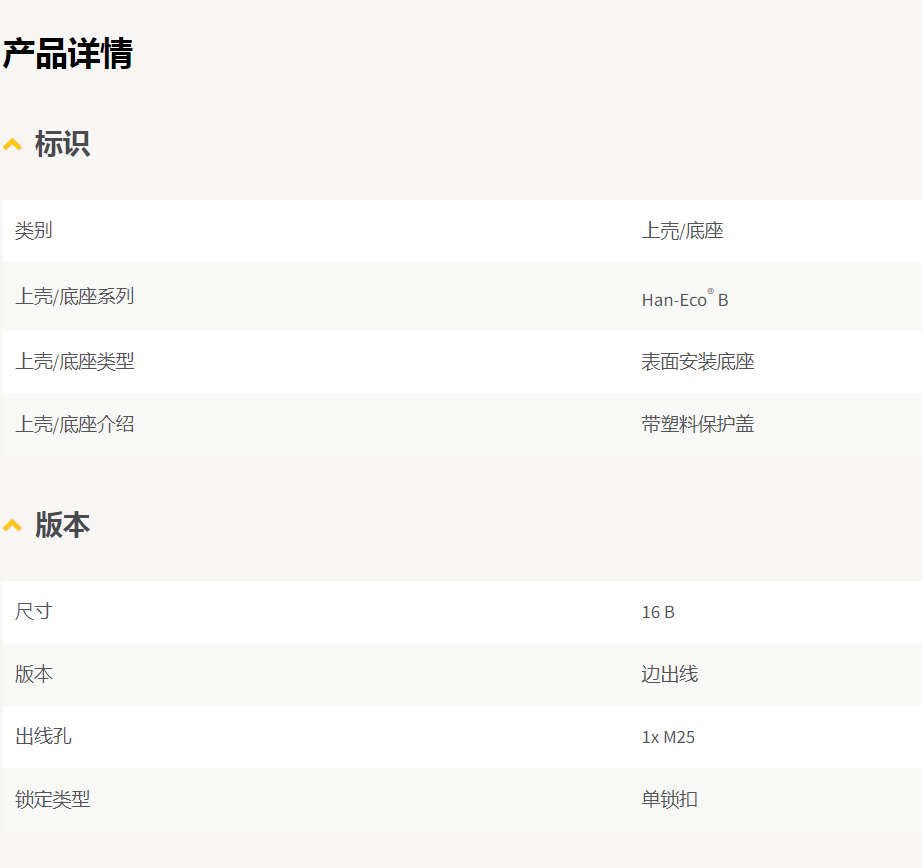Click the 上壳/底座类型 label

pyautogui.click(x=75, y=362)
